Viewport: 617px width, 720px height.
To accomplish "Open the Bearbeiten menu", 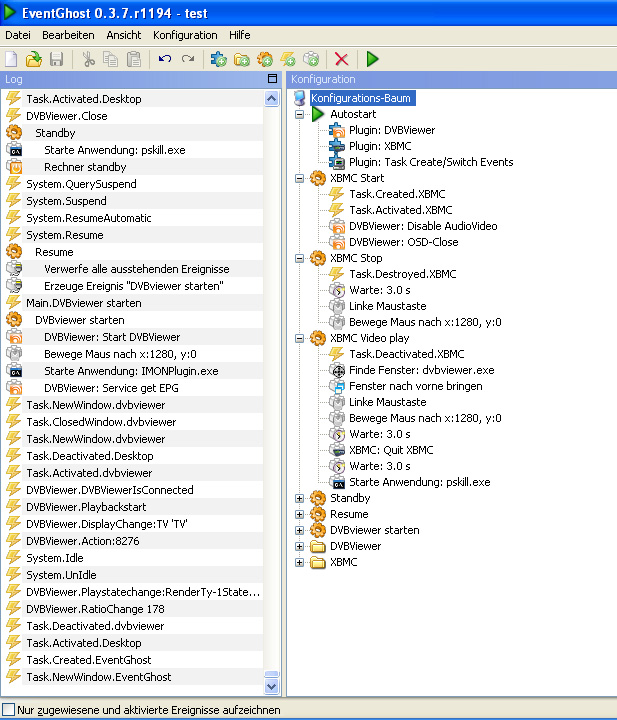I will (68, 35).
